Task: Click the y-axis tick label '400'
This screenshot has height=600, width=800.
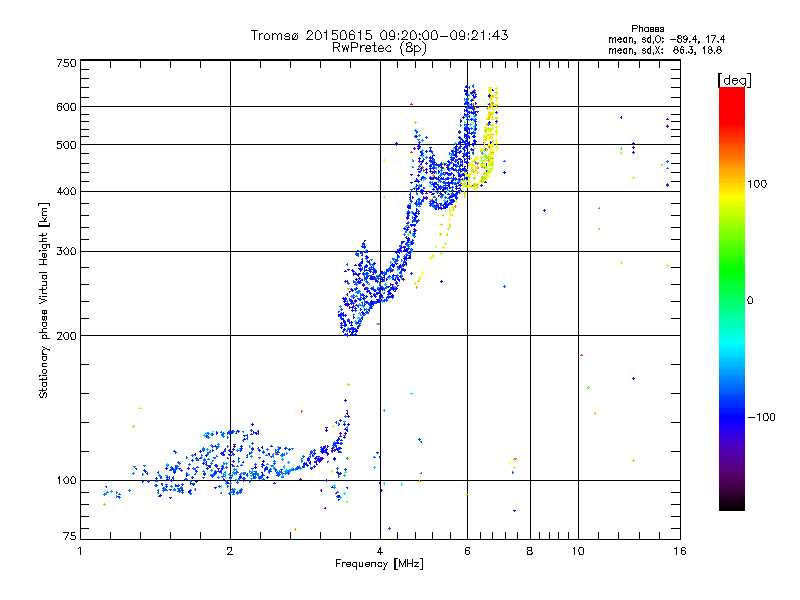Action: (67, 192)
